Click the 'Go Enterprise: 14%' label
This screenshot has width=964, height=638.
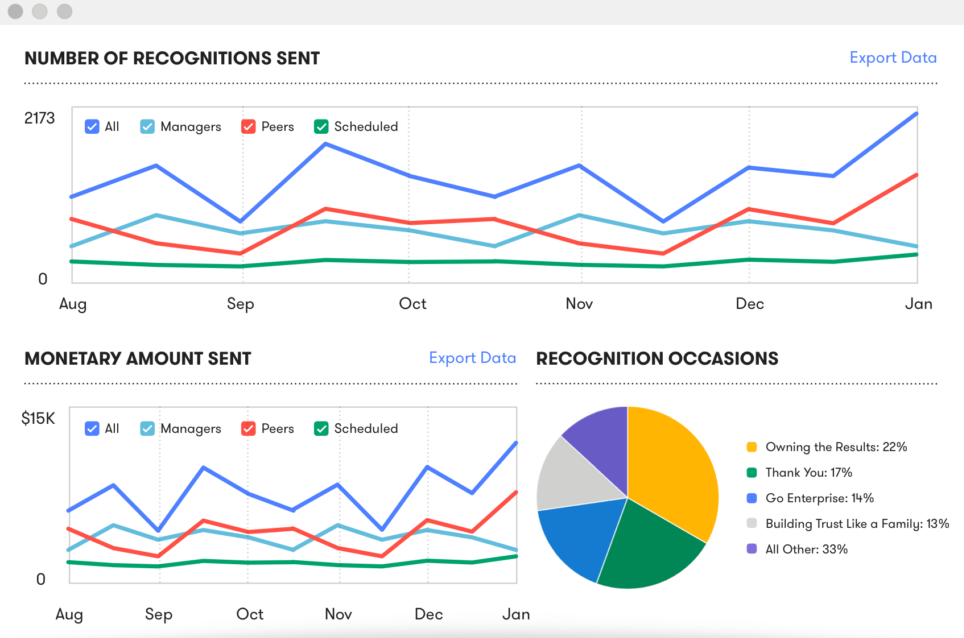(x=820, y=498)
